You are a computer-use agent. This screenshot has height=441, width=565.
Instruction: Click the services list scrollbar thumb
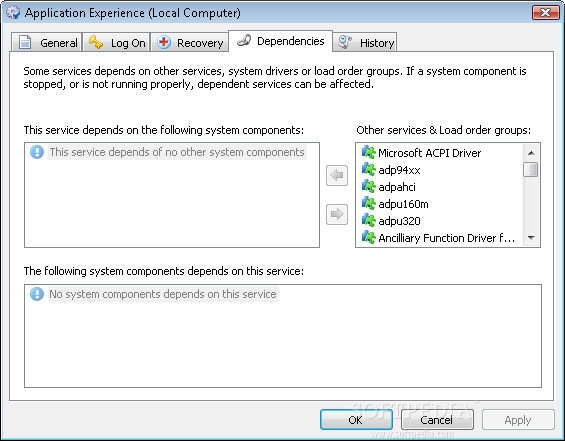pyautogui.click(x=531, y=169)
